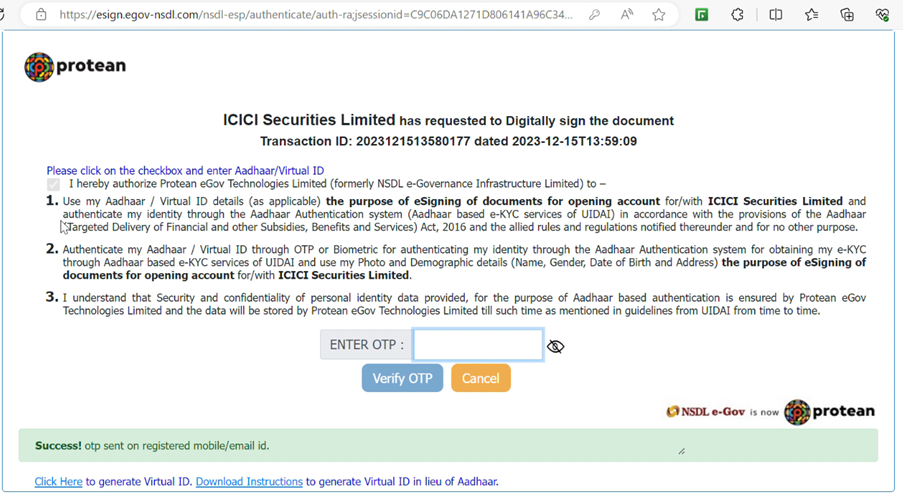Activate the Read Aloud icon
903x496 pixels.
(627, 15)
